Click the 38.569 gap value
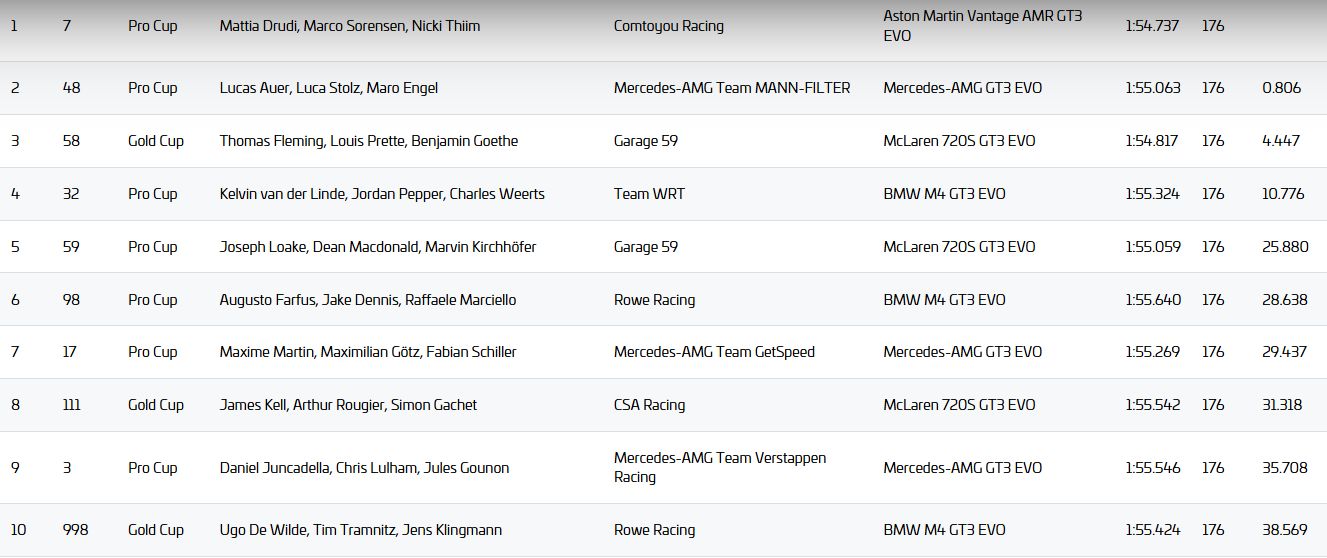1327x558 pixels. point(1284,530)
